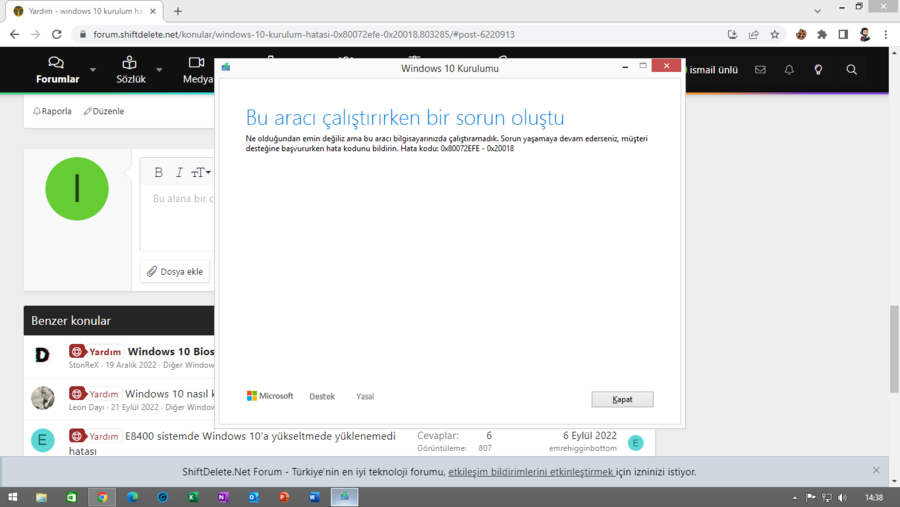900x507 pixels.
Task: Click the browser back arrow
Action: tap(14, 34)
